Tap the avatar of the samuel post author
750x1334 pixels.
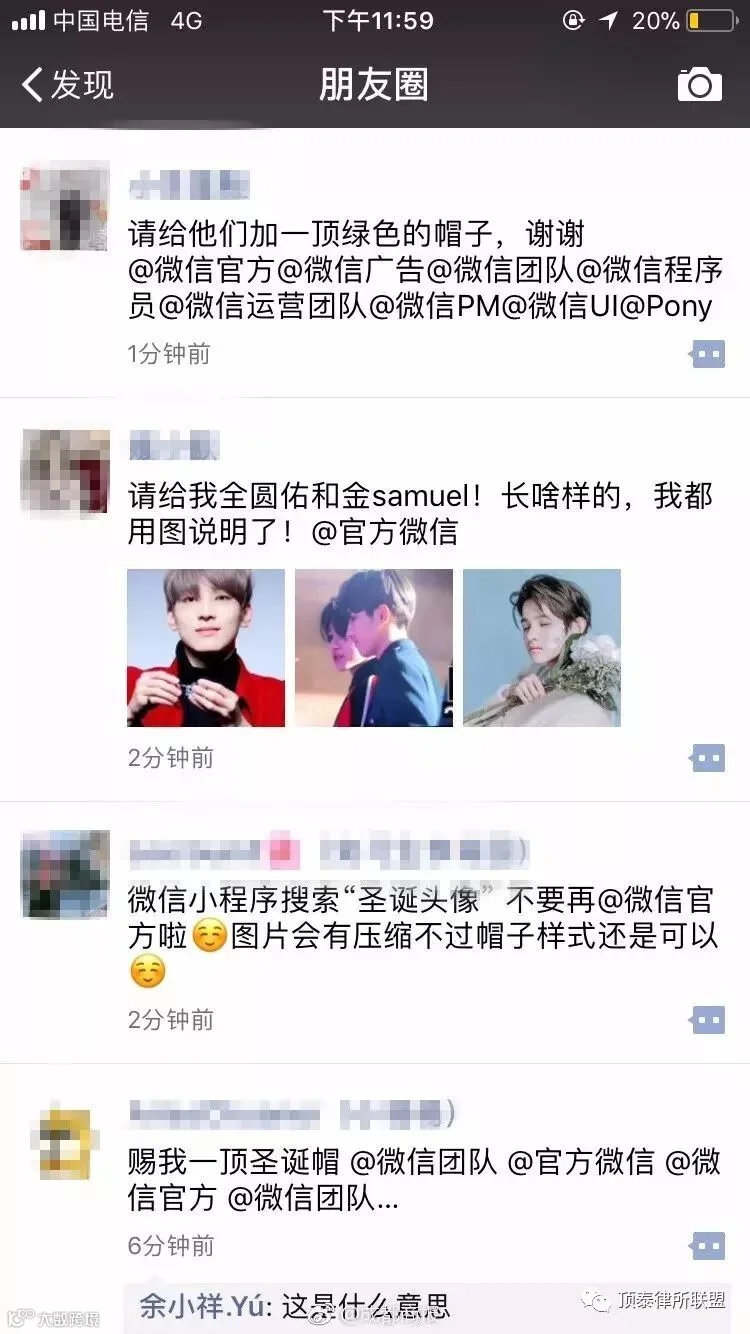pos(65,472)
